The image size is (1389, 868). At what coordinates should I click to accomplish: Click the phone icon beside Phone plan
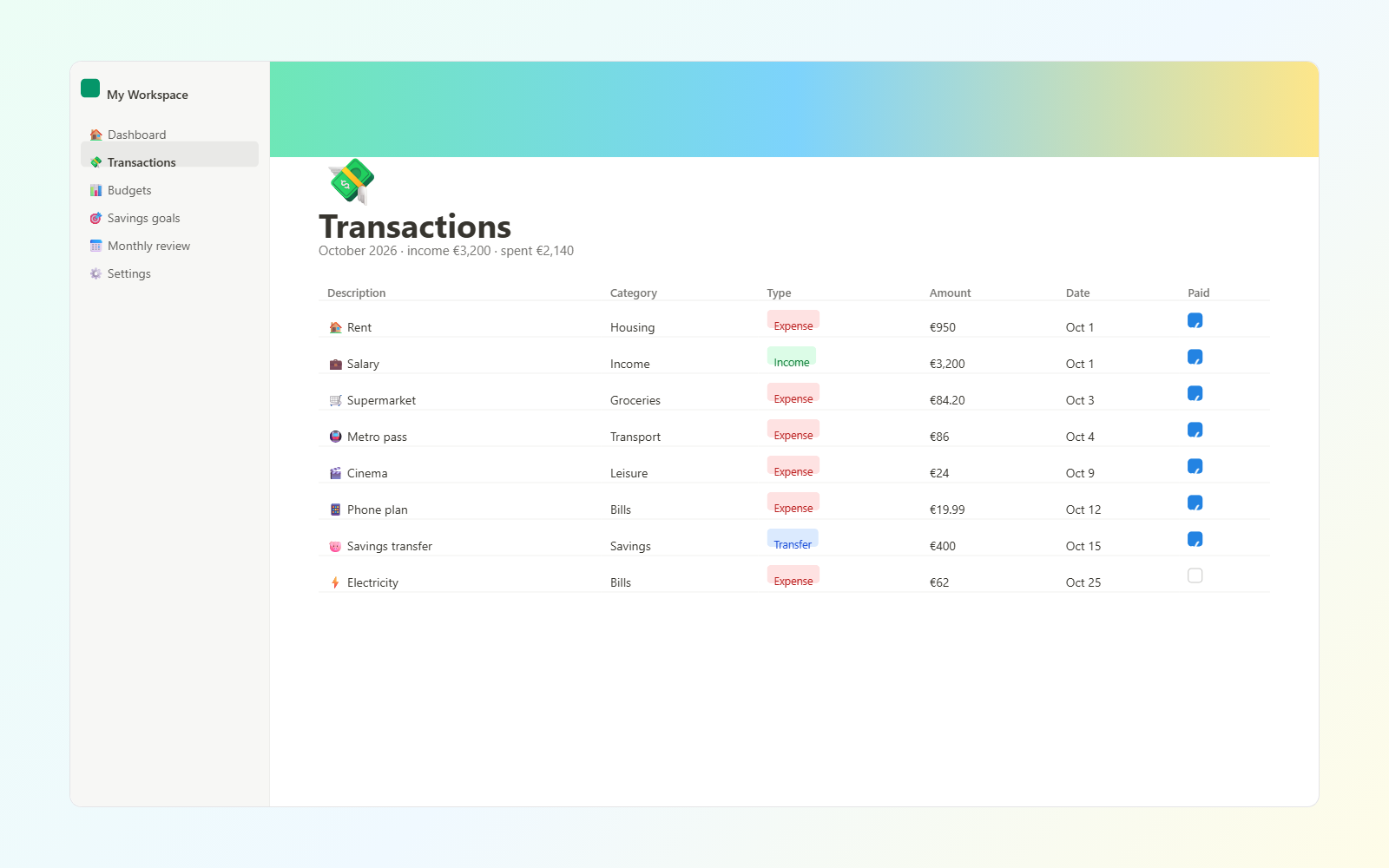[x=335, y=510]
